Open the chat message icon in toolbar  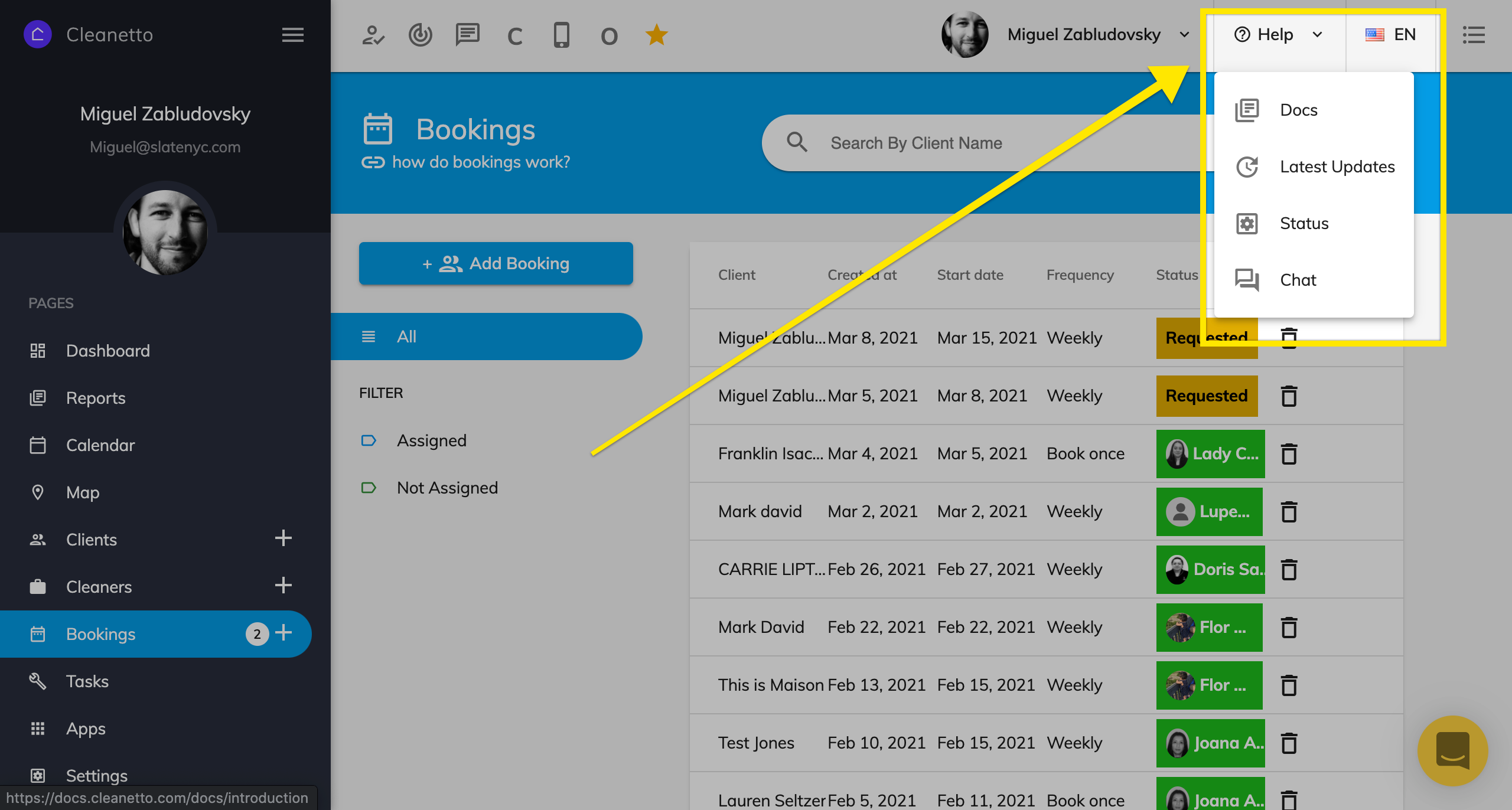pyautogui.click(x=467, y=35)
